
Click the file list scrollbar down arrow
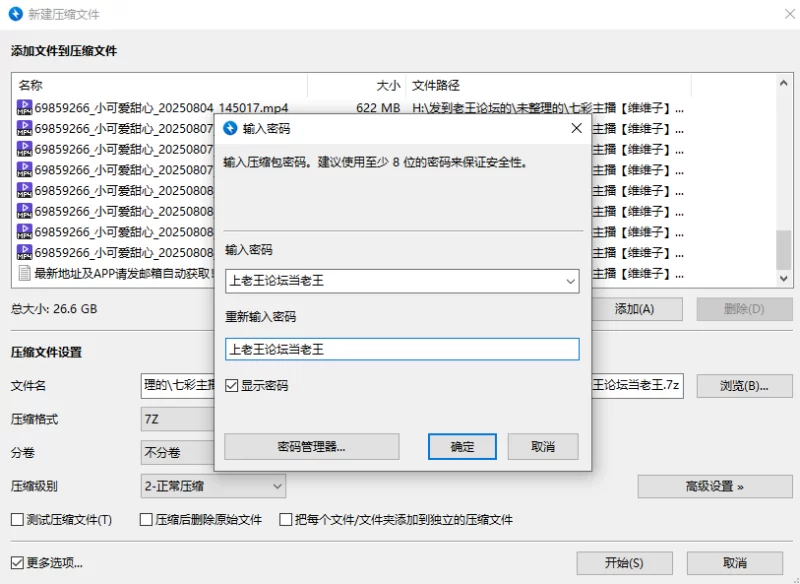[784, 278]
